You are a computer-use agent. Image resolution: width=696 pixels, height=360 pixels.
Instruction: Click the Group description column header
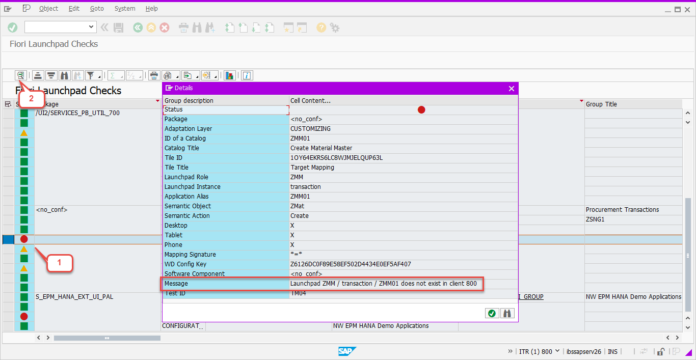pos(225,101)
